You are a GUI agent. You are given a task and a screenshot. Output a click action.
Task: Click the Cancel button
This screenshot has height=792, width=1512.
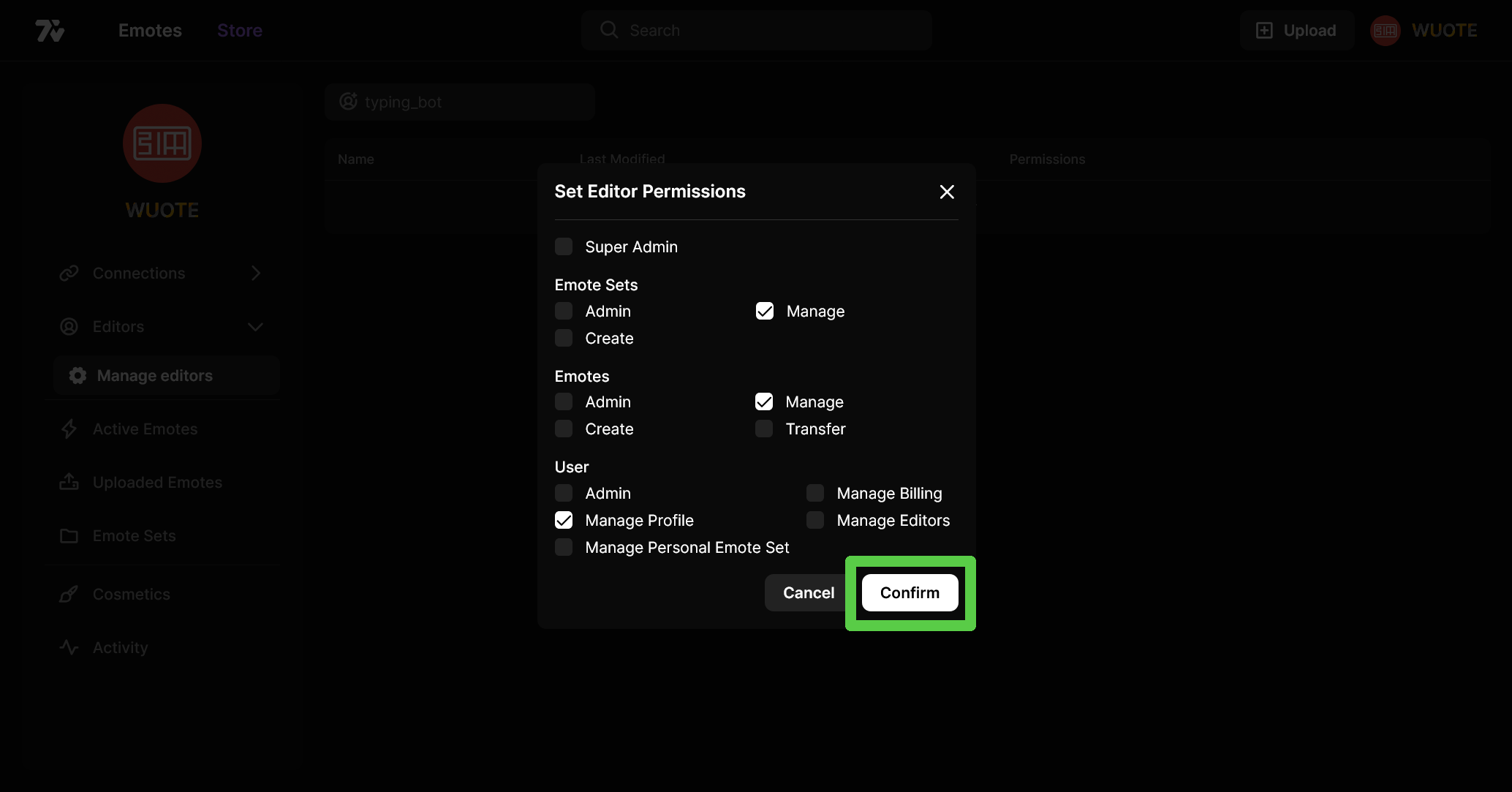(x=808, y=593)
